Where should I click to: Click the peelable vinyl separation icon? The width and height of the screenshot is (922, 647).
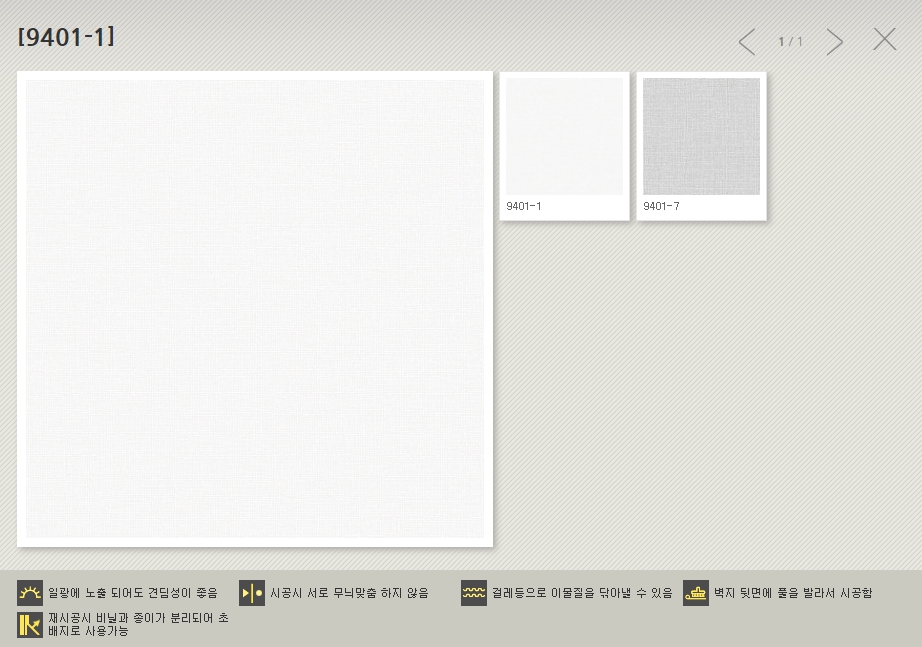(30, 624)
